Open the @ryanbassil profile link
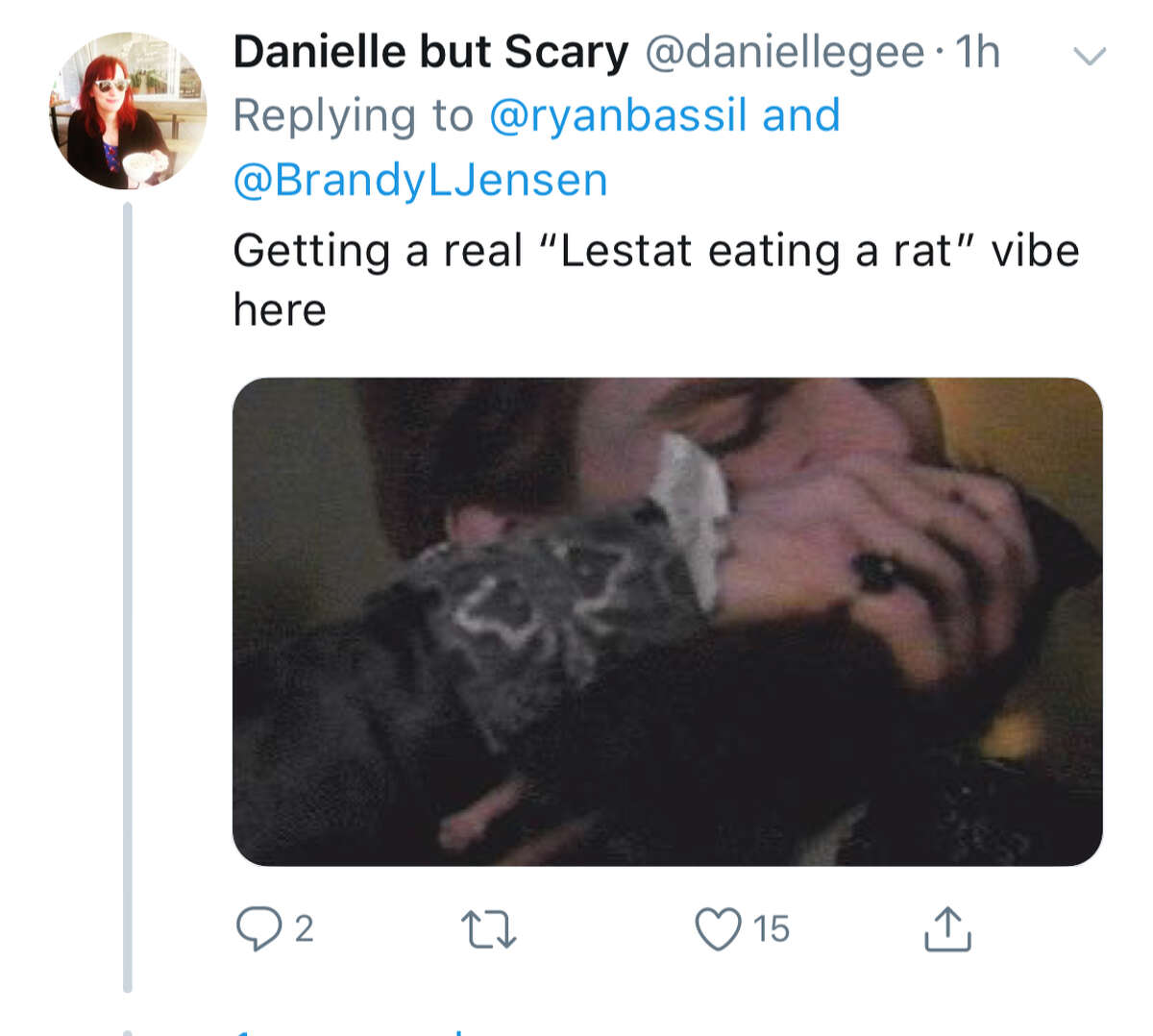Screen dimensions: 1153x1036 point(618,115)
